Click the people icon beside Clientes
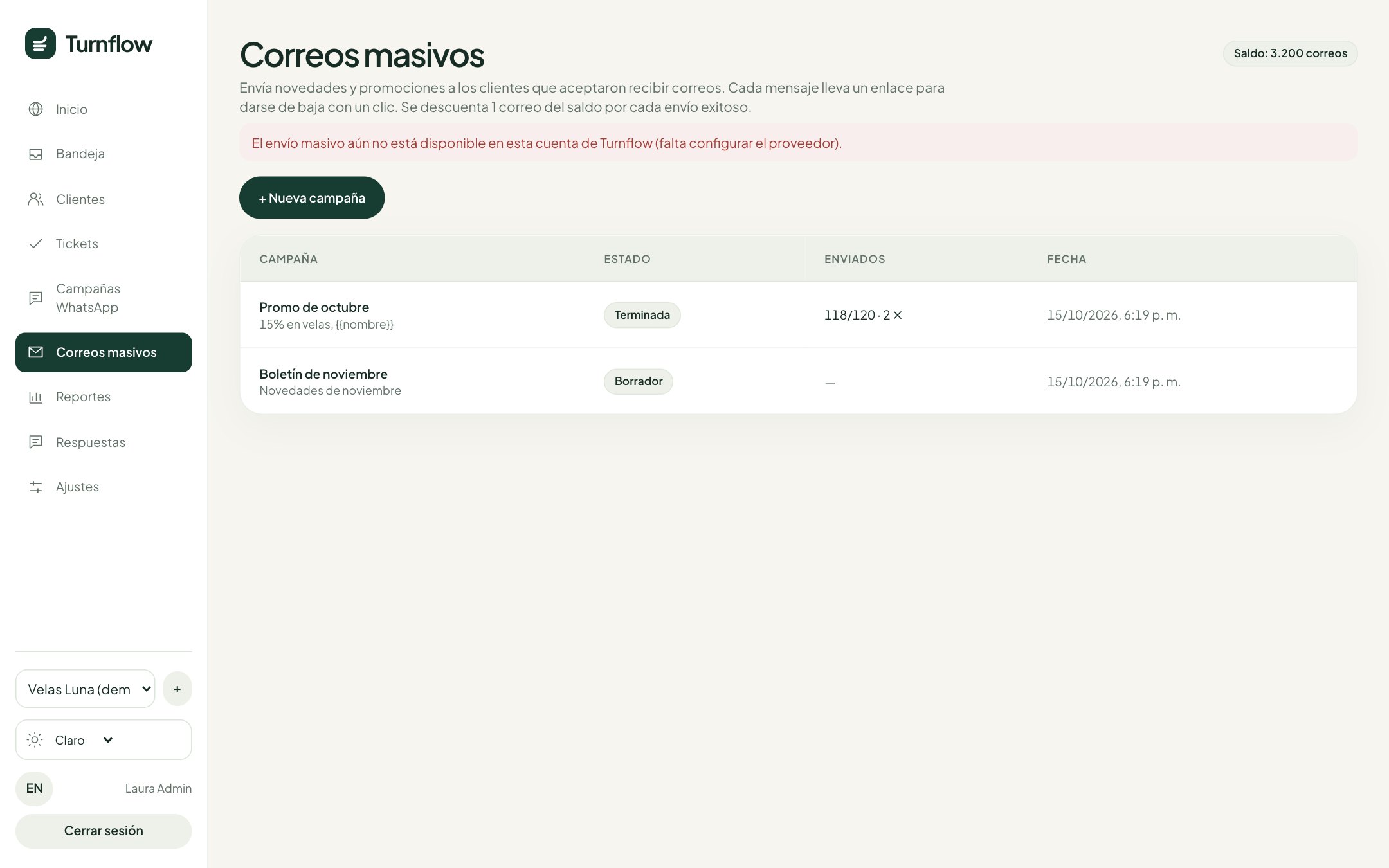The height and width of the screenshot is (868, 1389). [36, 199]
